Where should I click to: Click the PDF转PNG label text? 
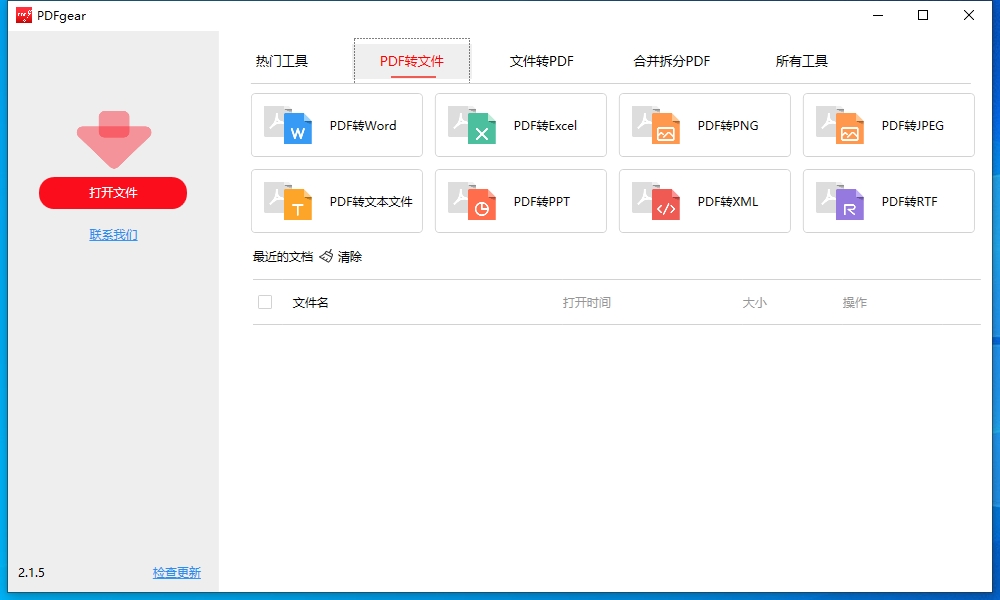(728, 126)
